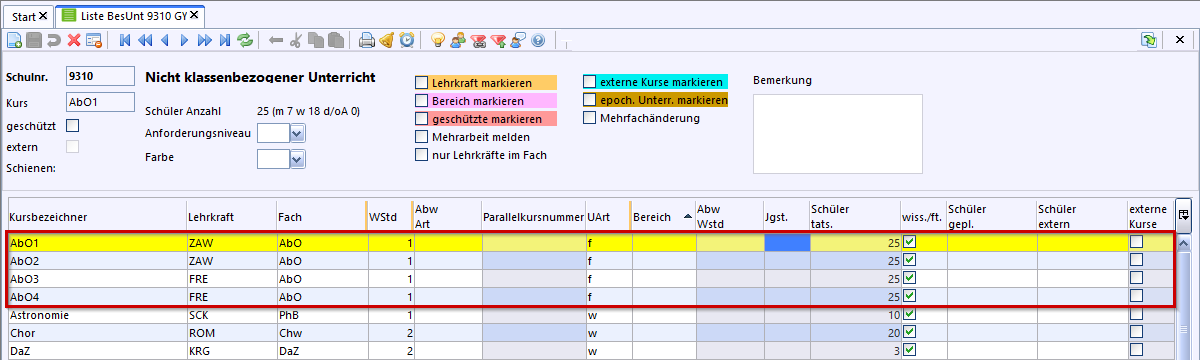1200x360 pixels.
Task: Check Mehrarbeit melden
Action: pyautogui.click(x=421, y=137)
